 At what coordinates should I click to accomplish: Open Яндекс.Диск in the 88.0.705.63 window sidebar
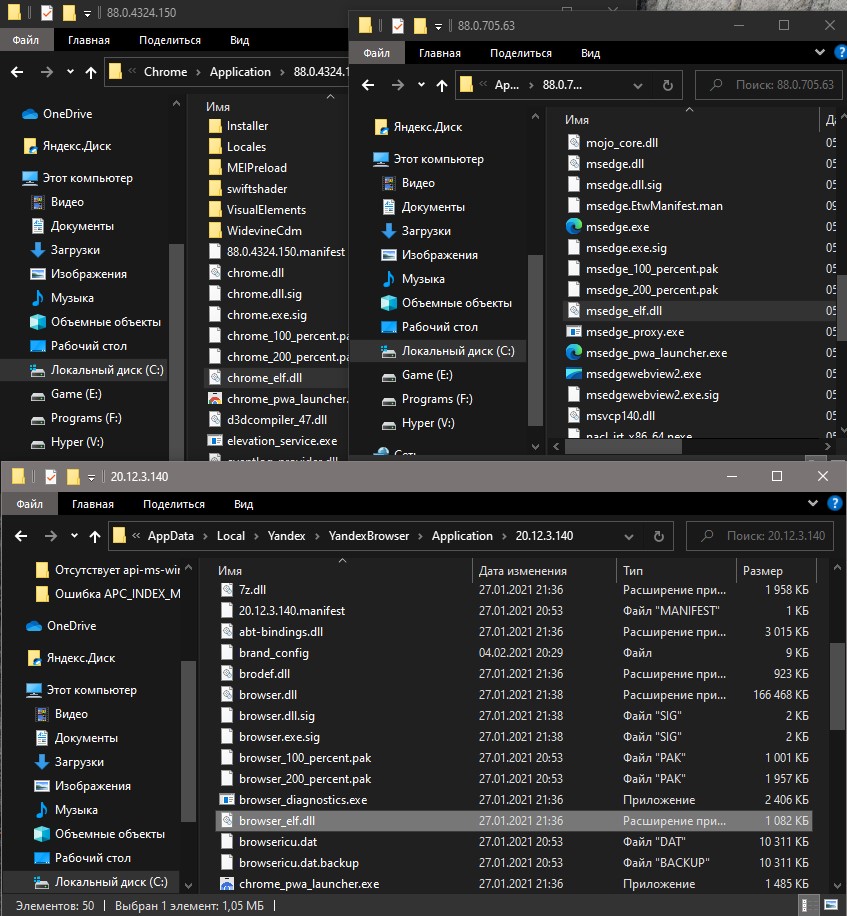coord(419,127)
